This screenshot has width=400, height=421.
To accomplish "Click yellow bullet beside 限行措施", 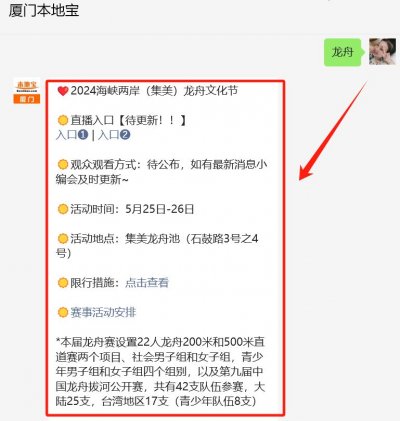I will click(63, 283).
